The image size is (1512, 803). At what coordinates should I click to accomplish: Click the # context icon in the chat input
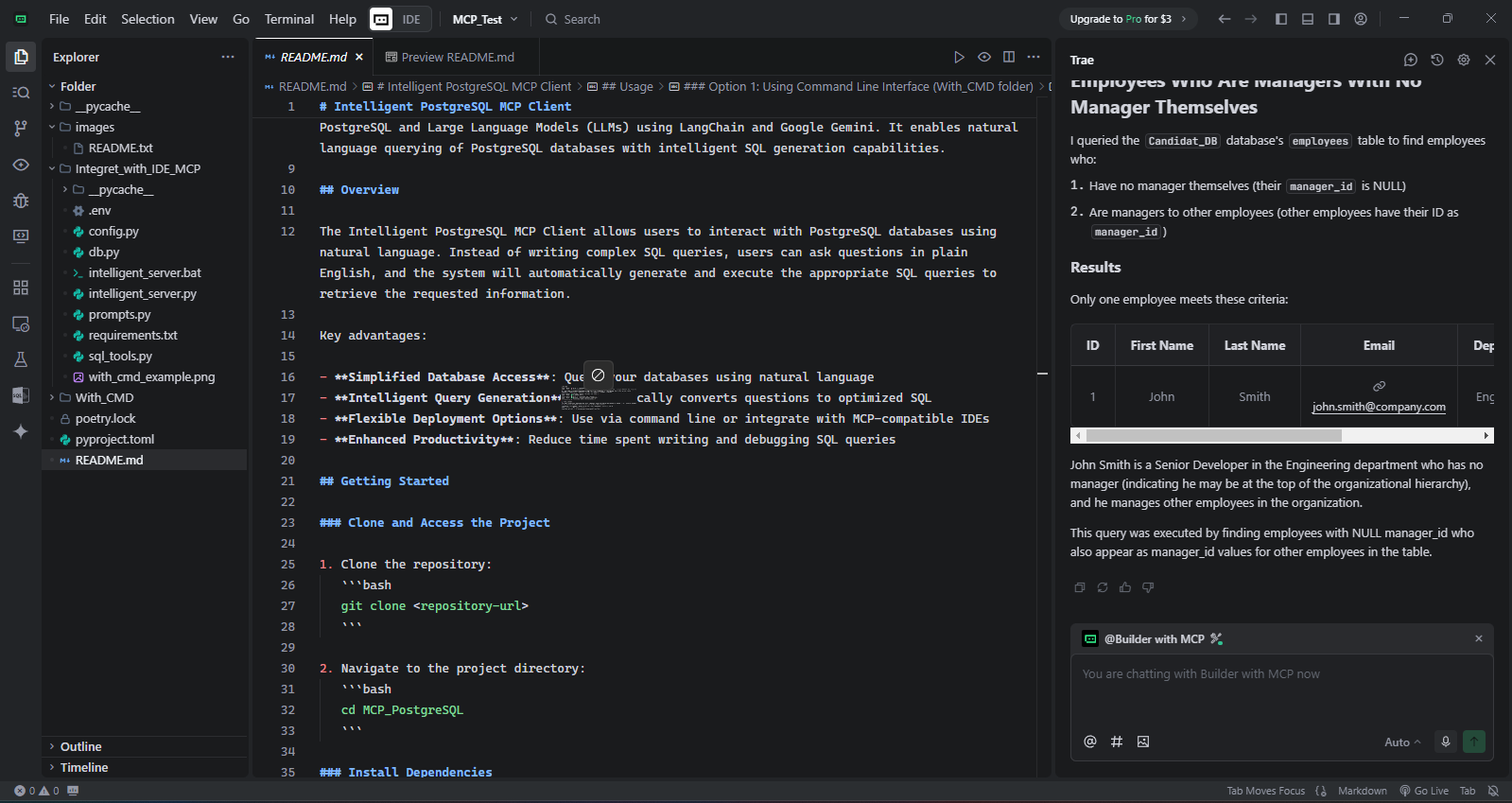pos(1117,742)
